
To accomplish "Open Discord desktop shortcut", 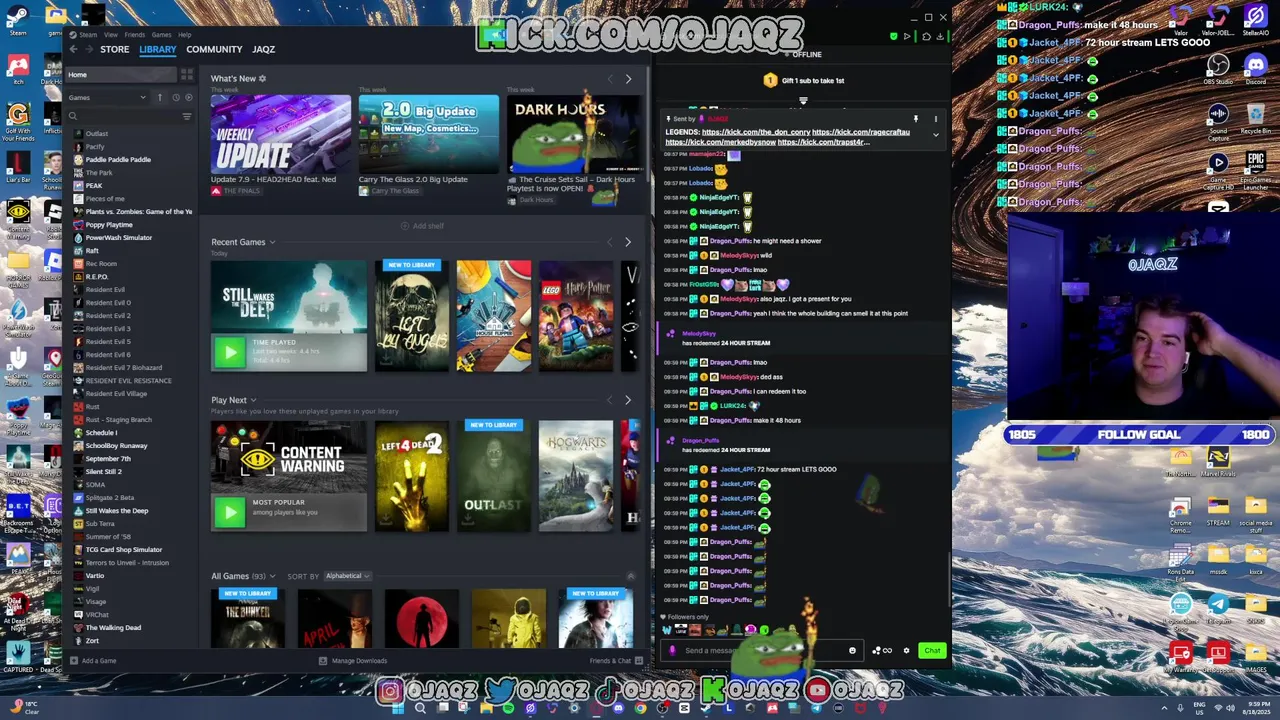I will (1255, 68).
